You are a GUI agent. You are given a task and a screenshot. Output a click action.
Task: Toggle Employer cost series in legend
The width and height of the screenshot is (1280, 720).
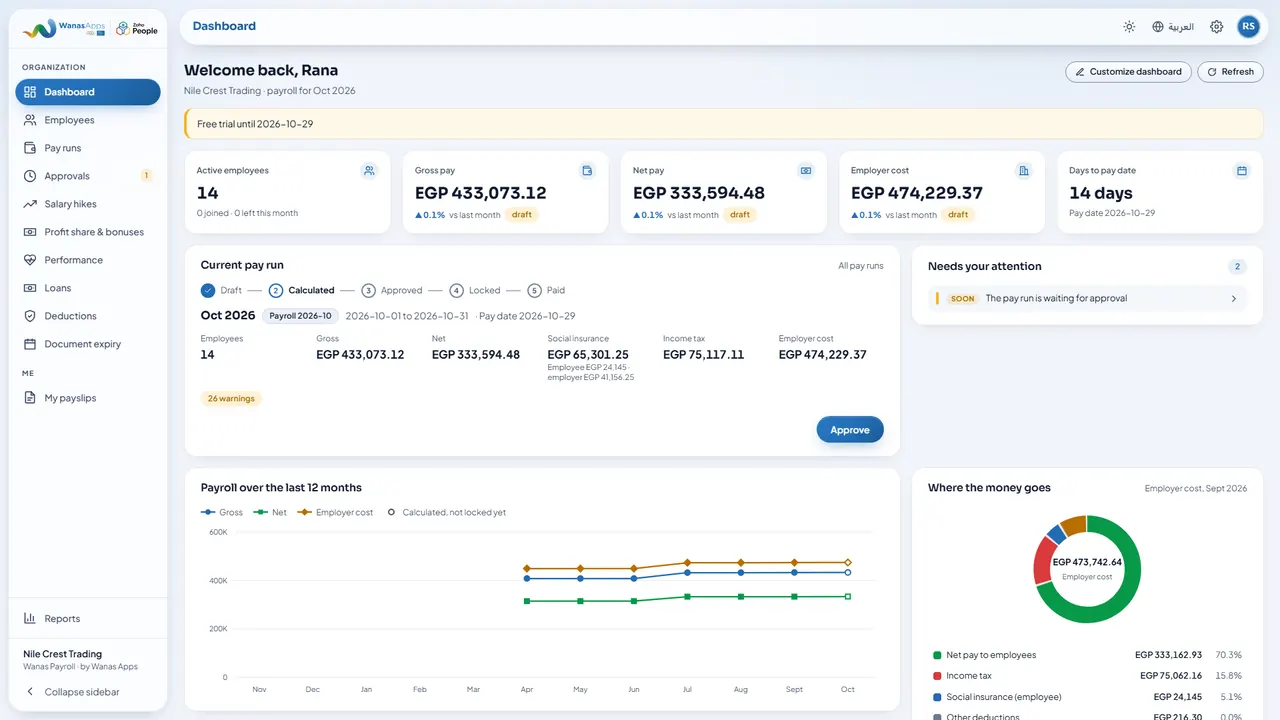335,513
